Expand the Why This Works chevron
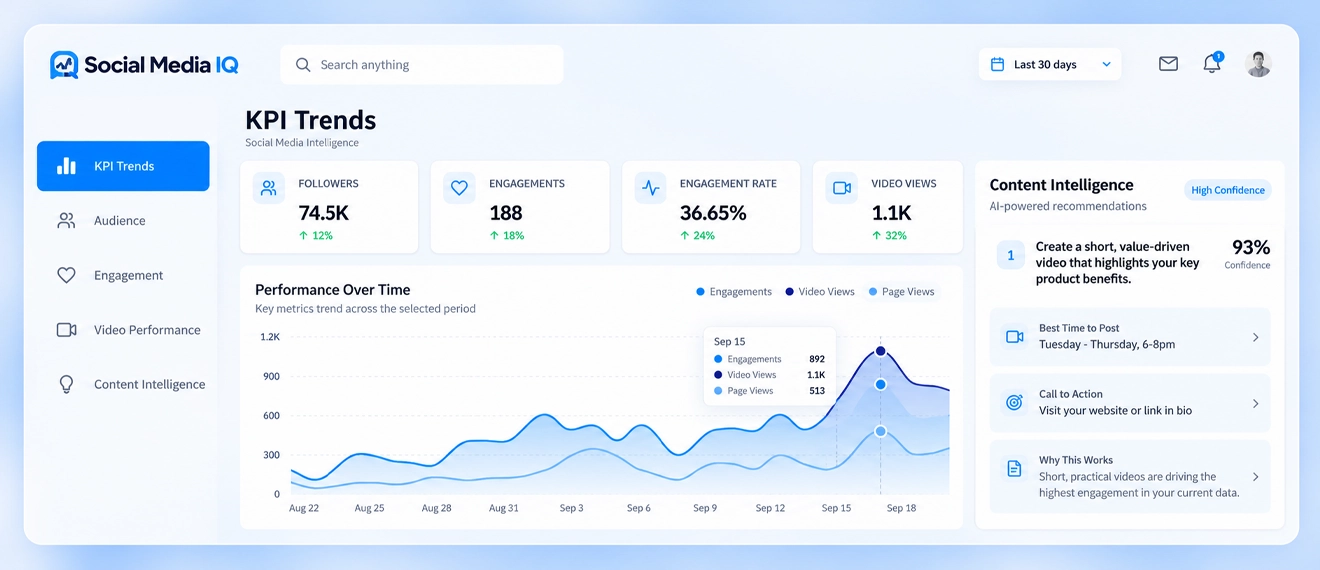This screenshot has width=1320, height=570. point(1256,477)
